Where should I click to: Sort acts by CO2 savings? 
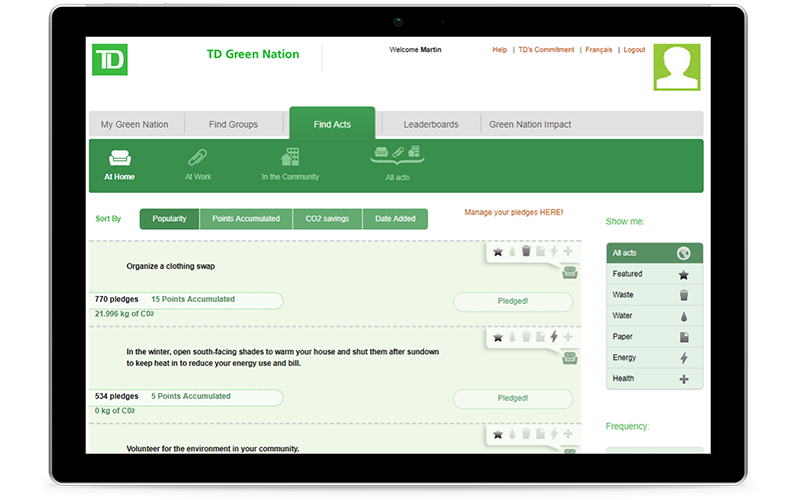(x=328, y=219)
